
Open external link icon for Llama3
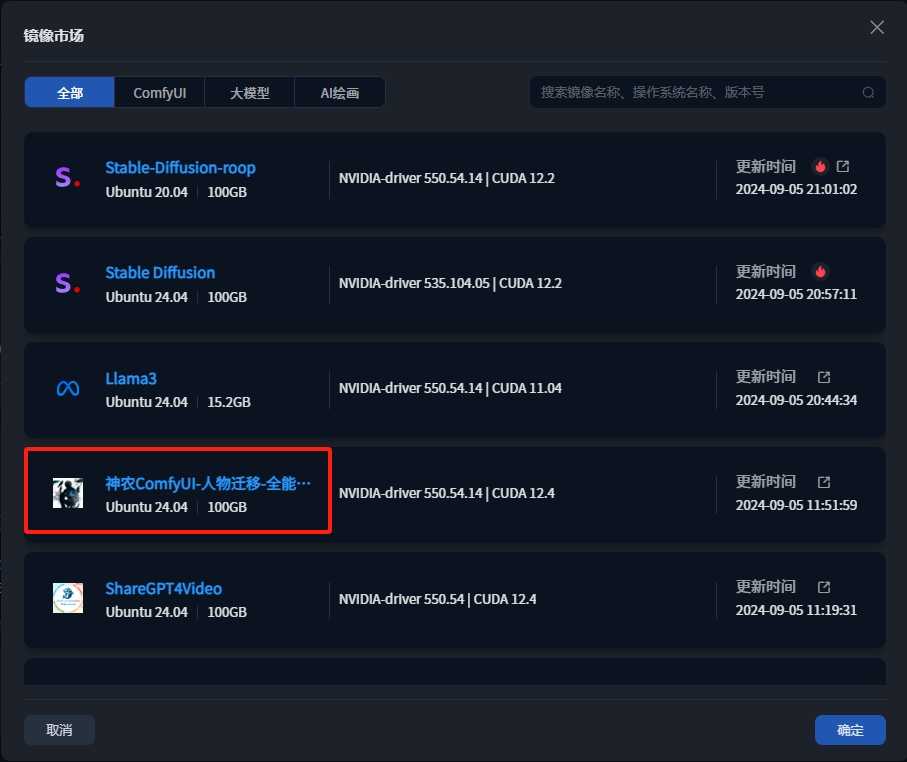click(x=824, y=377)
